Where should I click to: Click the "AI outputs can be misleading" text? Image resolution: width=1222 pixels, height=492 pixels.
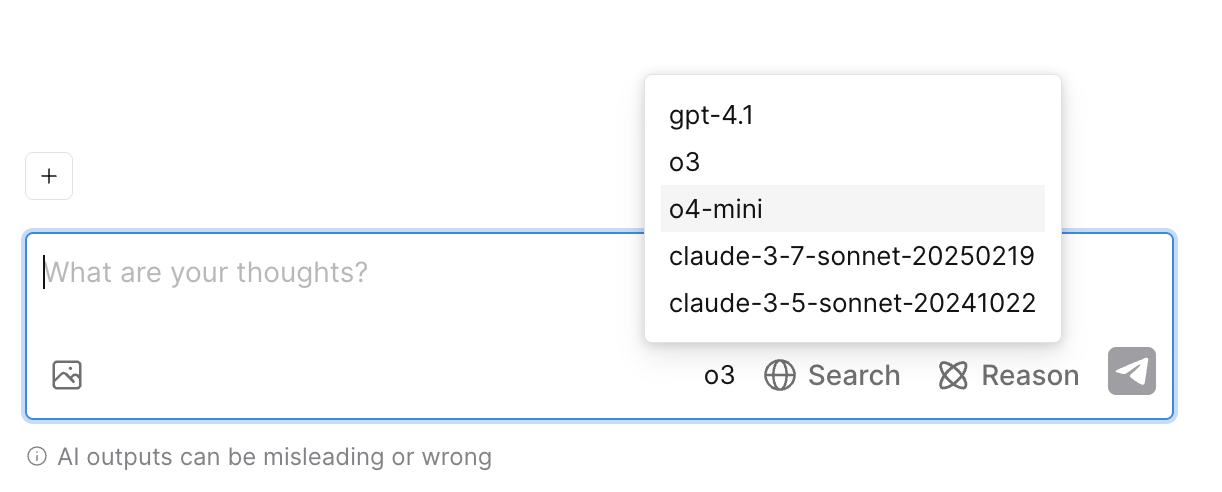coord(275,458)
